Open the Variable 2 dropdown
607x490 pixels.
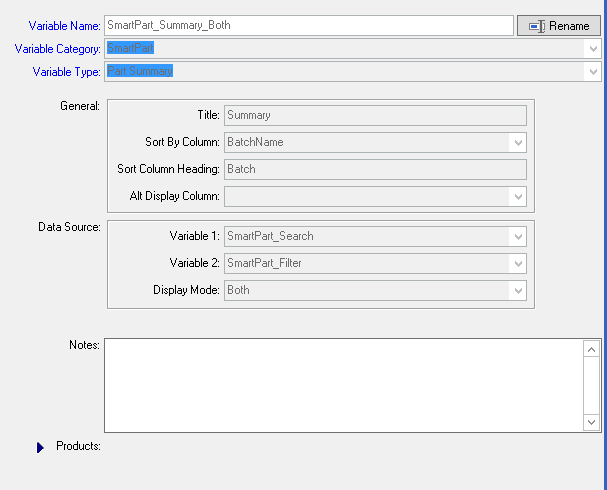tap(518, 264)
